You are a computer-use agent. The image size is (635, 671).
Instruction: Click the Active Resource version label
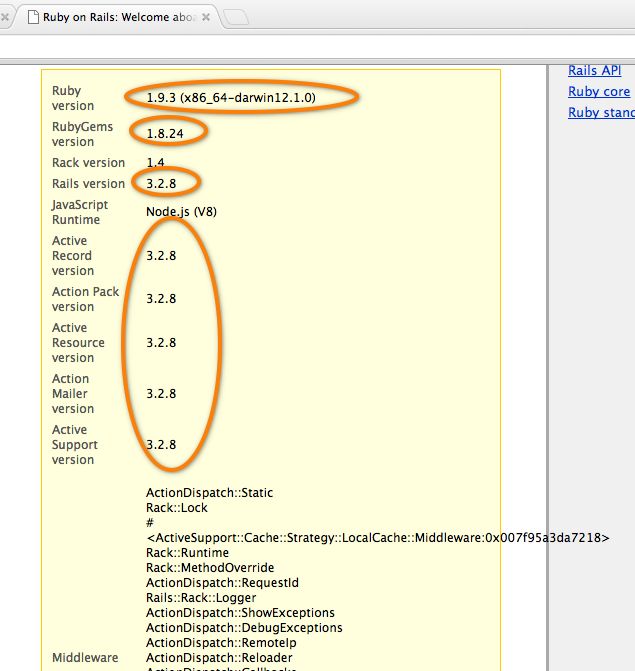coord(78,343)
